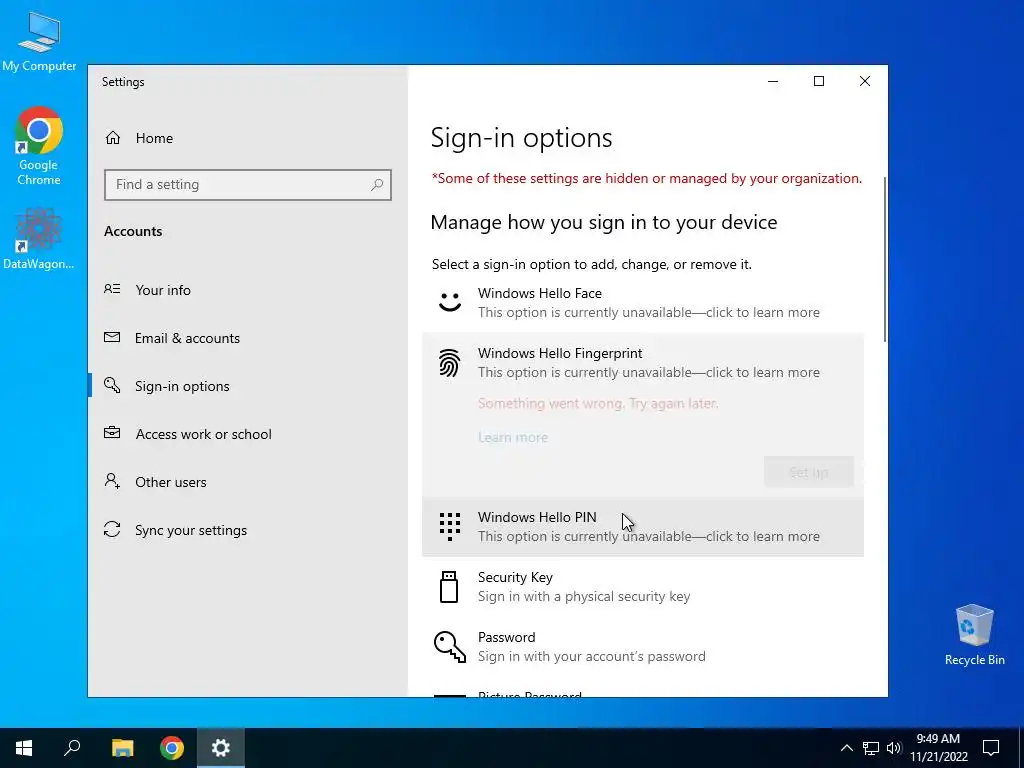Click the search magnifier in Find a setting
1024x768 pixels.
pyautogui.click(x=377, y=185)
